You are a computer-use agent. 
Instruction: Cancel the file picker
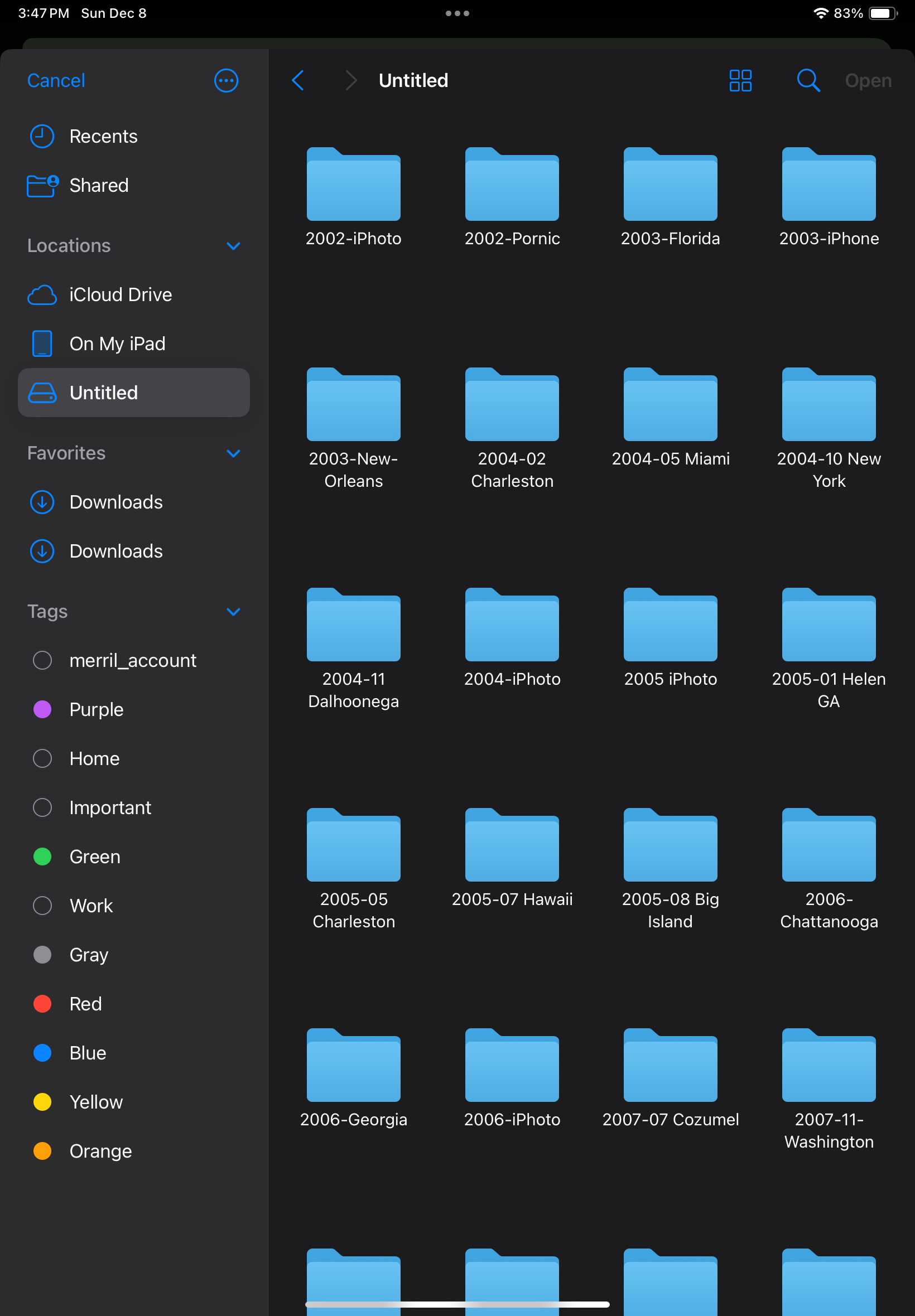point(56,81)
